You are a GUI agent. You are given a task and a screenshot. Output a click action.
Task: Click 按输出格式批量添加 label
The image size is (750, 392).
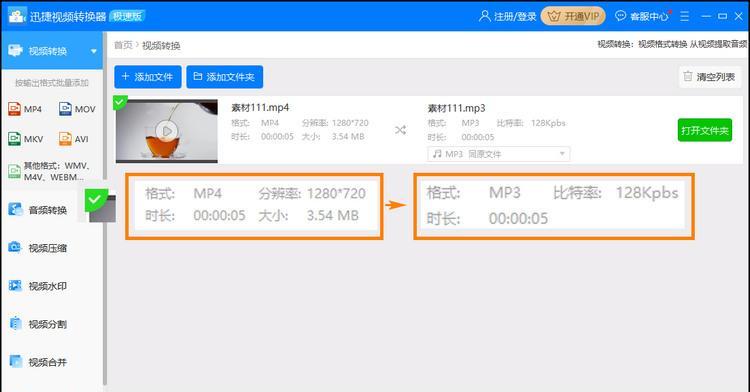pos(52,83)
